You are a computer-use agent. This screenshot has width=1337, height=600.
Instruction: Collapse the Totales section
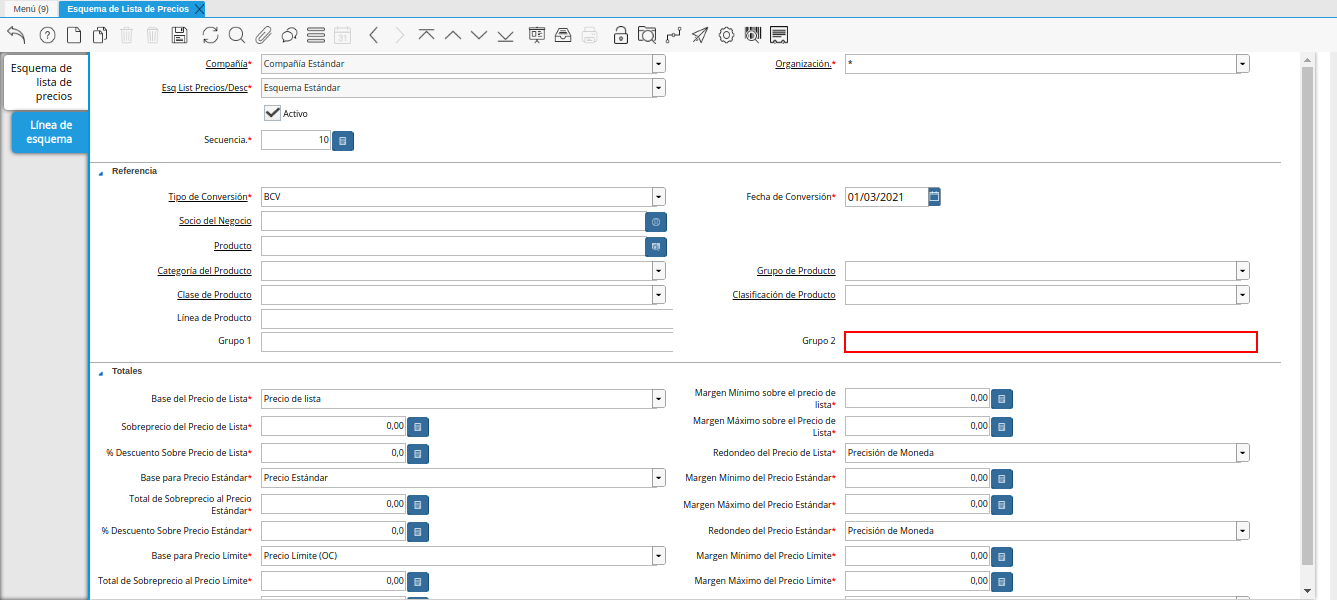pos(100,372)
